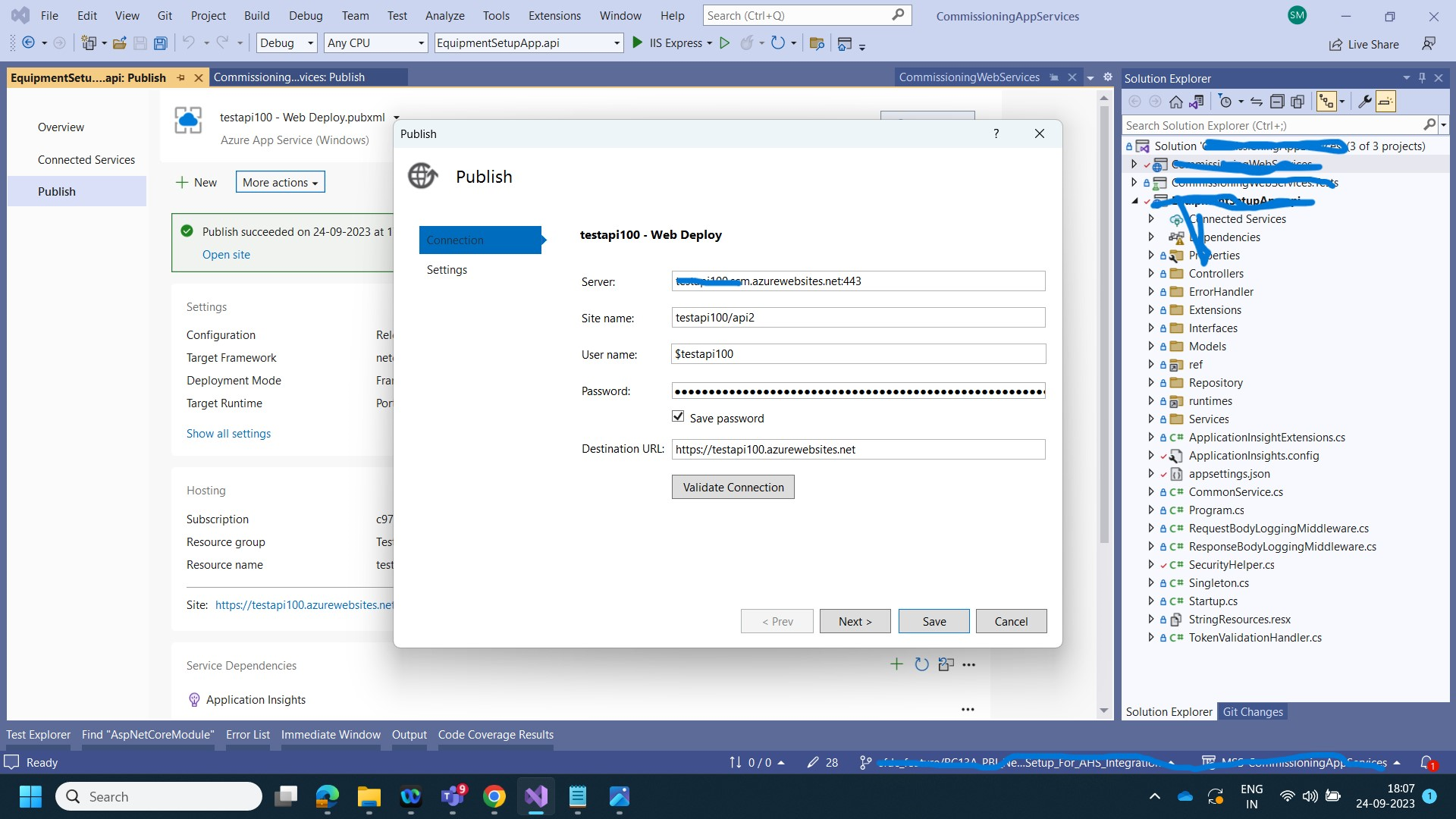This screenshot has width=1456, height=819.
Task: Click the Find in Files folder-search icon
Action: tap(817, 43)
